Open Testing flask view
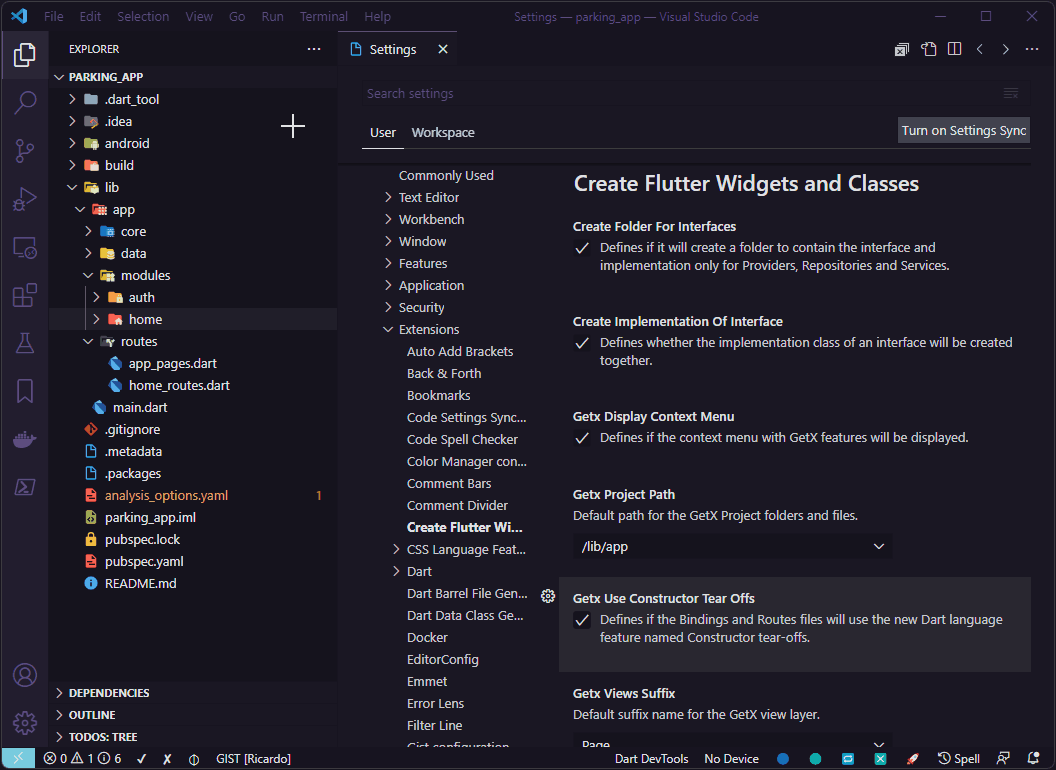Image resolution: width=1056 pixels, height=770 pixels. pyautogui.click(x=24, y=344)
